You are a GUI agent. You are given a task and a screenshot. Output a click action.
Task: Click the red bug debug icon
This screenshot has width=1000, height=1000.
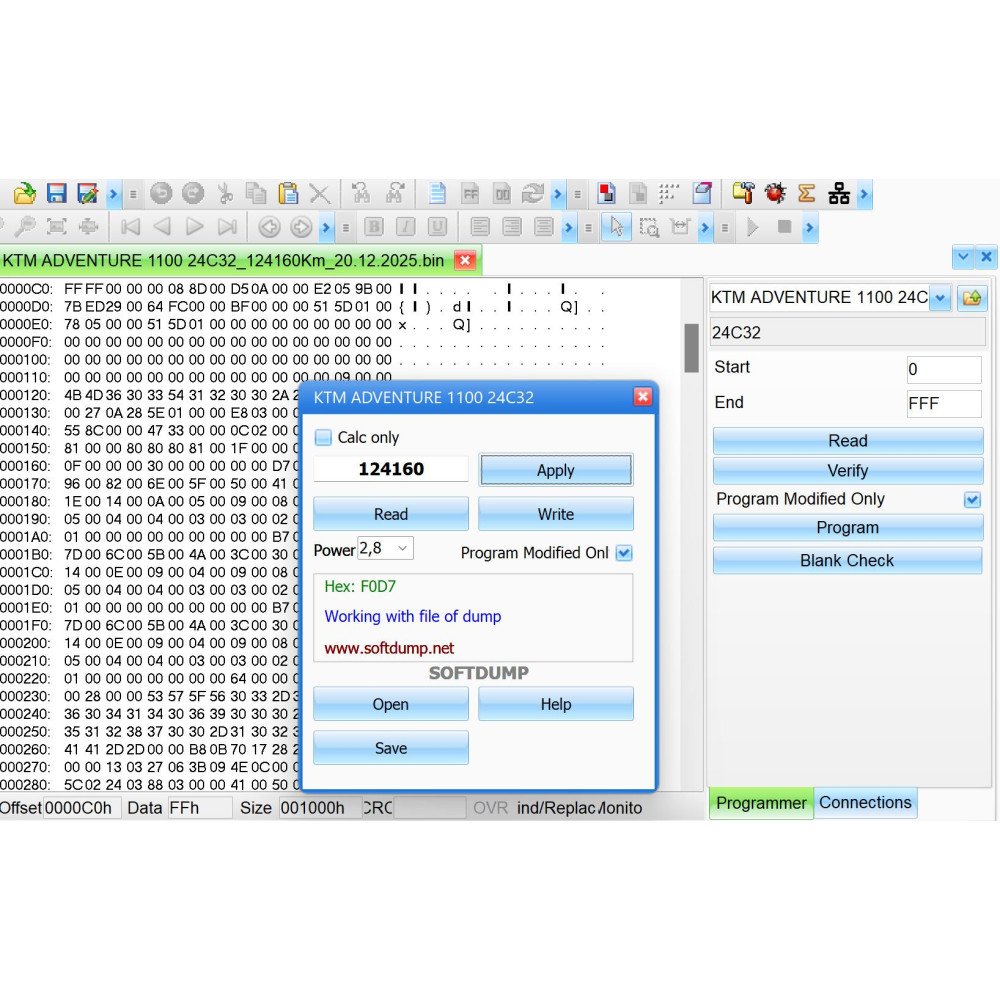[775, 193]
